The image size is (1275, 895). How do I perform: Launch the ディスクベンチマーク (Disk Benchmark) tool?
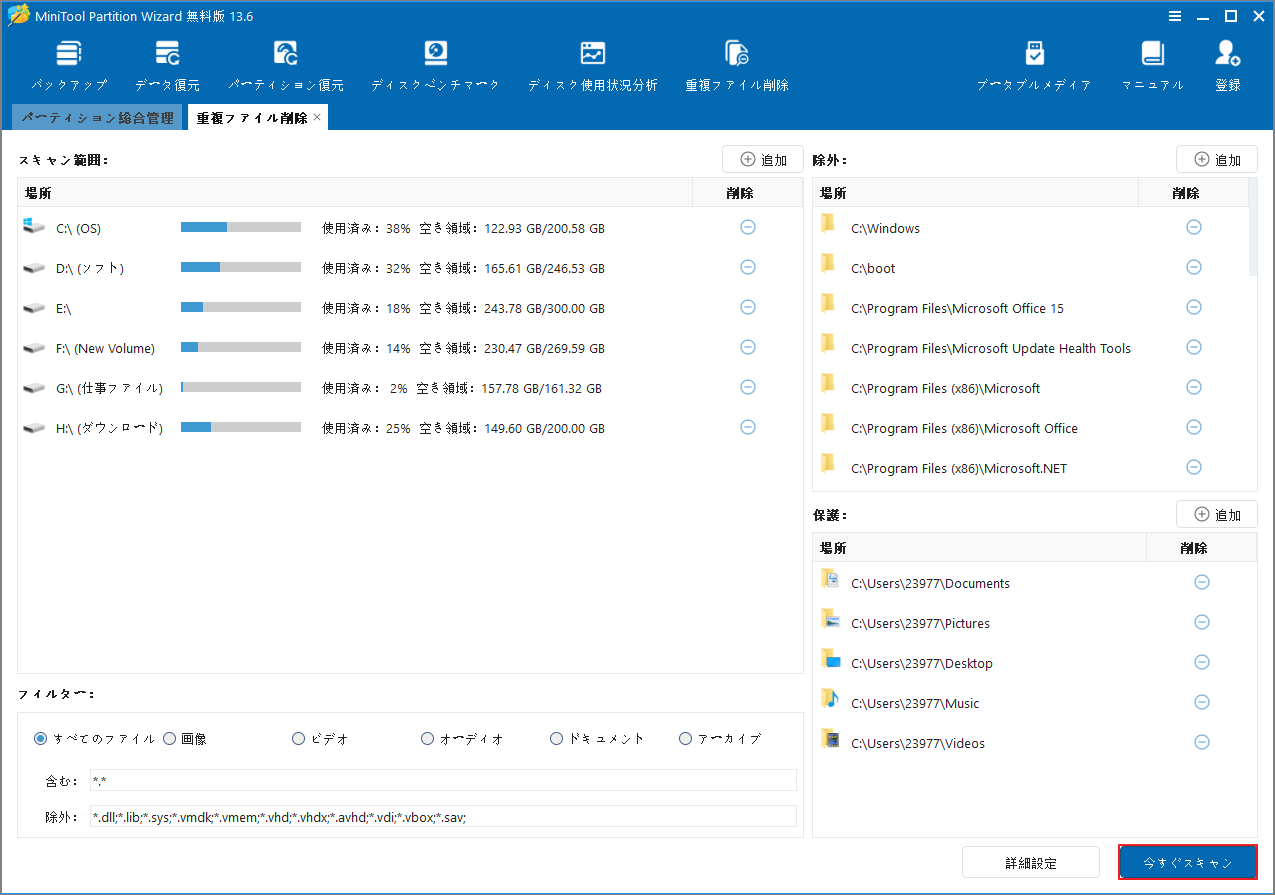(435, 62)
